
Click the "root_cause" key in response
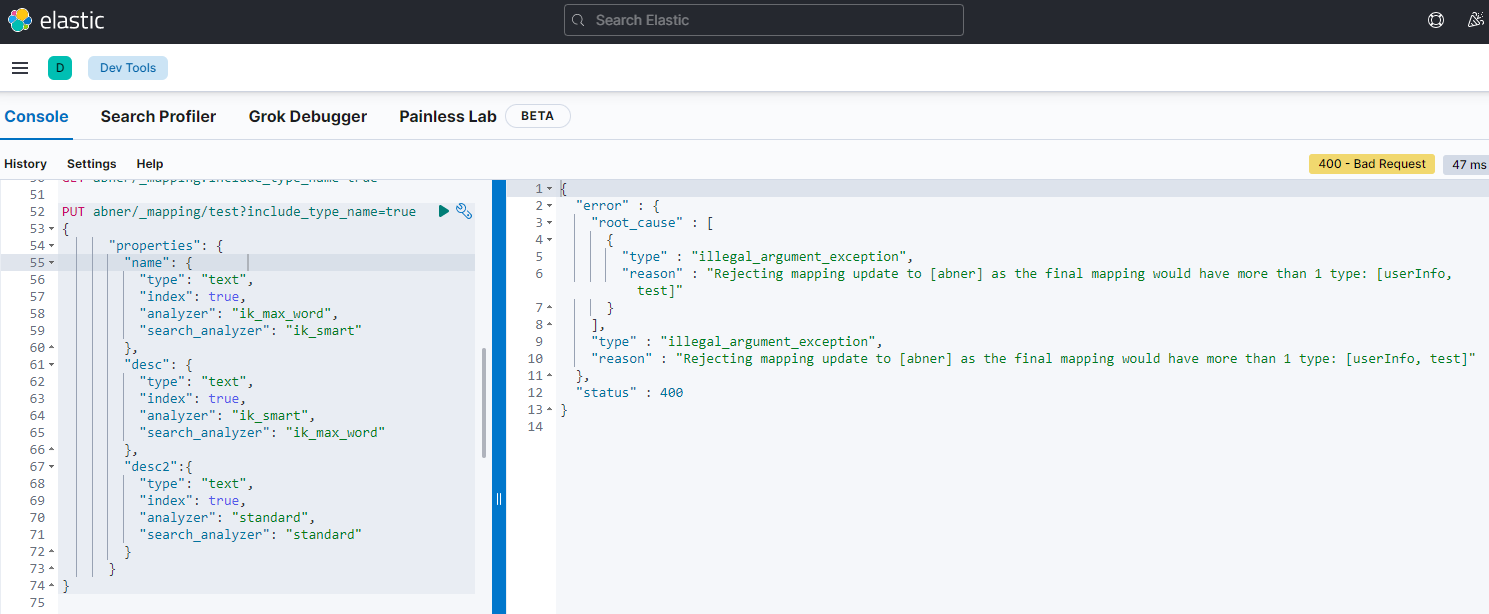click(x=637, y=223)
